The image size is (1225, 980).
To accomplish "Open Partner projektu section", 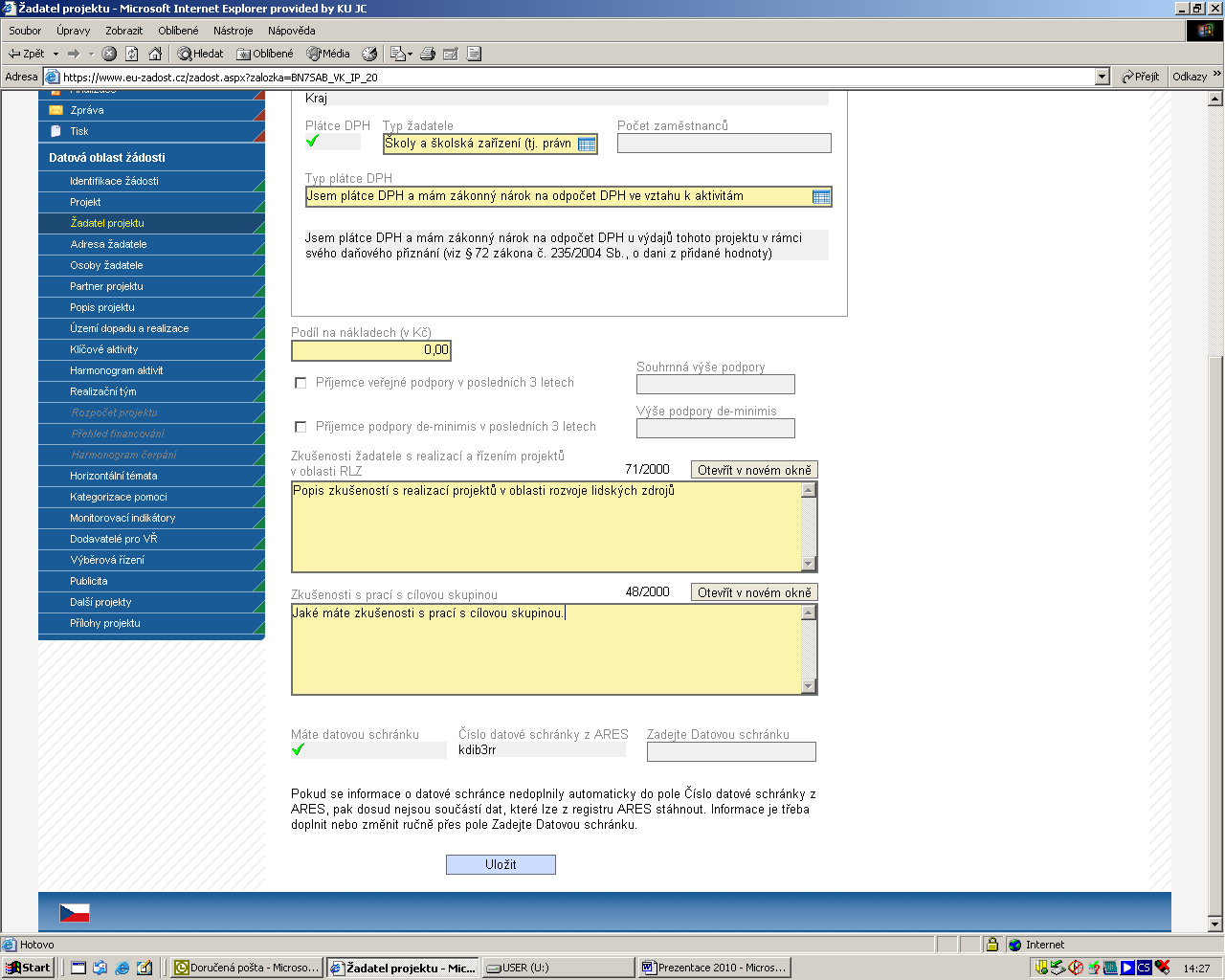I will pyautogui.click(x=151, y=286).
